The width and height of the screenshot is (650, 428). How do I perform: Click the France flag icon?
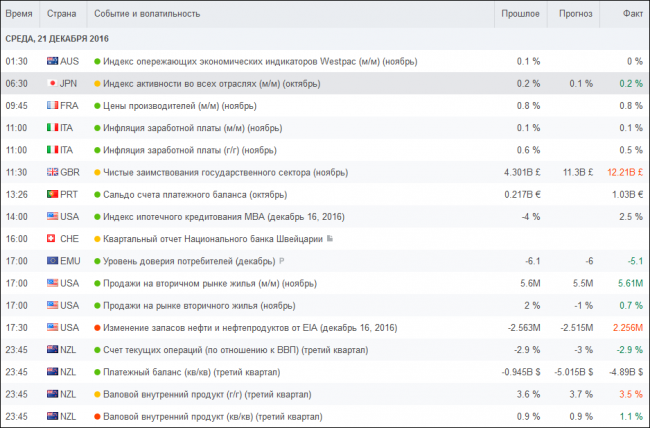tap(53, 105)
